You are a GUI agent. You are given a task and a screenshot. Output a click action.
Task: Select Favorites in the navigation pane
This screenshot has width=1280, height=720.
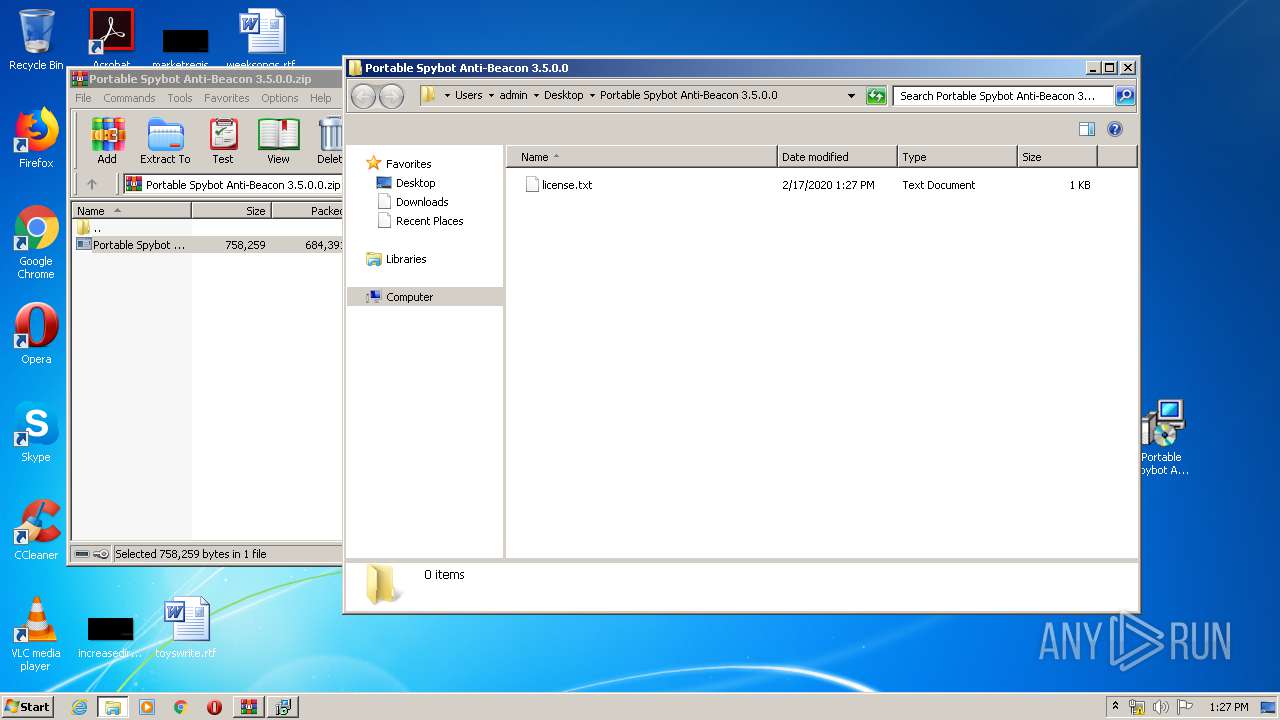[408, 164]
